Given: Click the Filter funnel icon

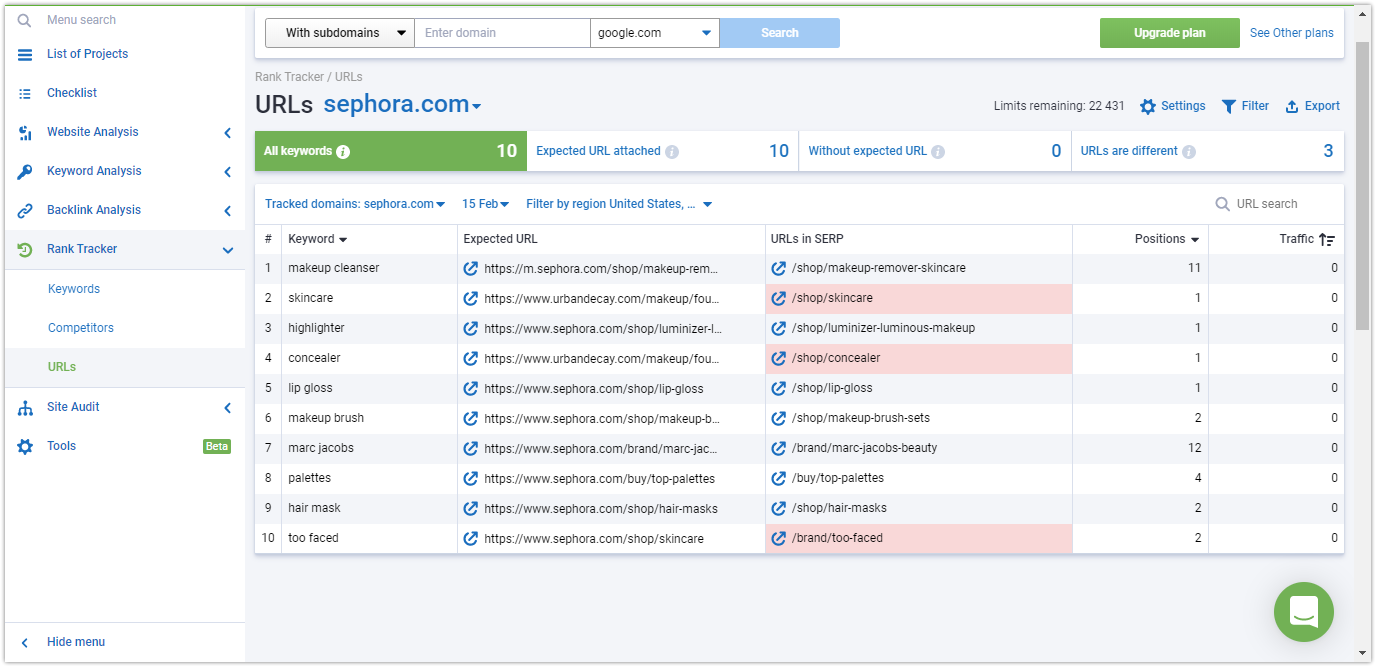Looking at the screenshot, I should coord(1229,106).
